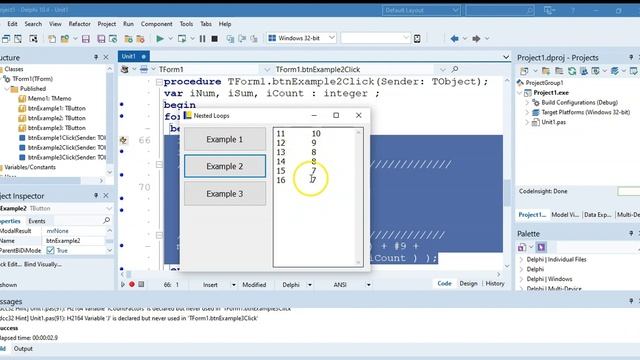
Task: Click the red record macro button in the status bar
Action: 132,284
